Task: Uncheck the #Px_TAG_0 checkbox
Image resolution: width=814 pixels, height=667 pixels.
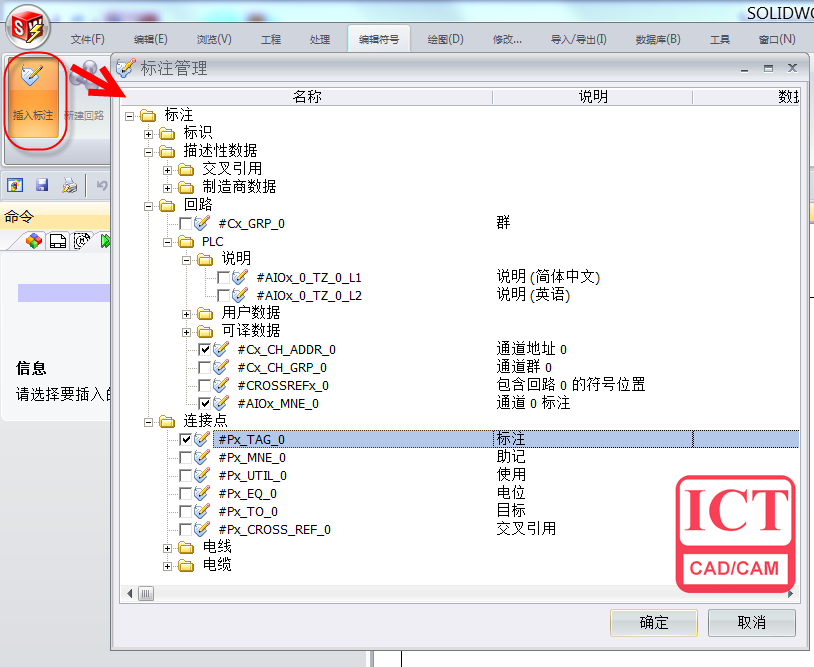Action: tap(186, 439)
